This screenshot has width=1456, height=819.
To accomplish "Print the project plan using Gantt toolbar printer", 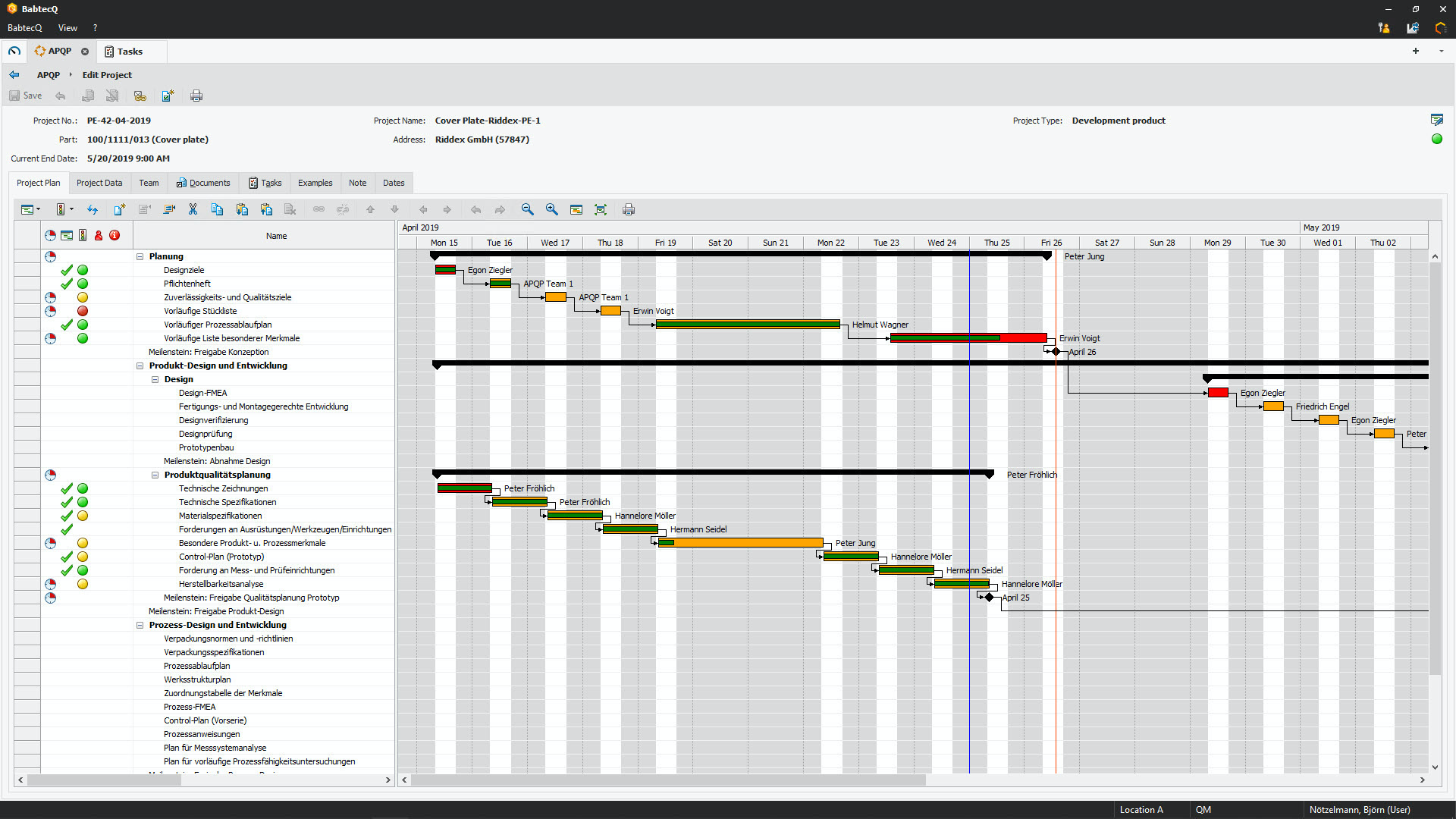I will [628, 209].
